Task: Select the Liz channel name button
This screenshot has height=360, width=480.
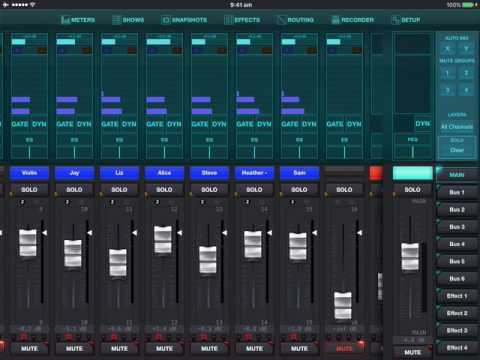Action: coord(119,173)
